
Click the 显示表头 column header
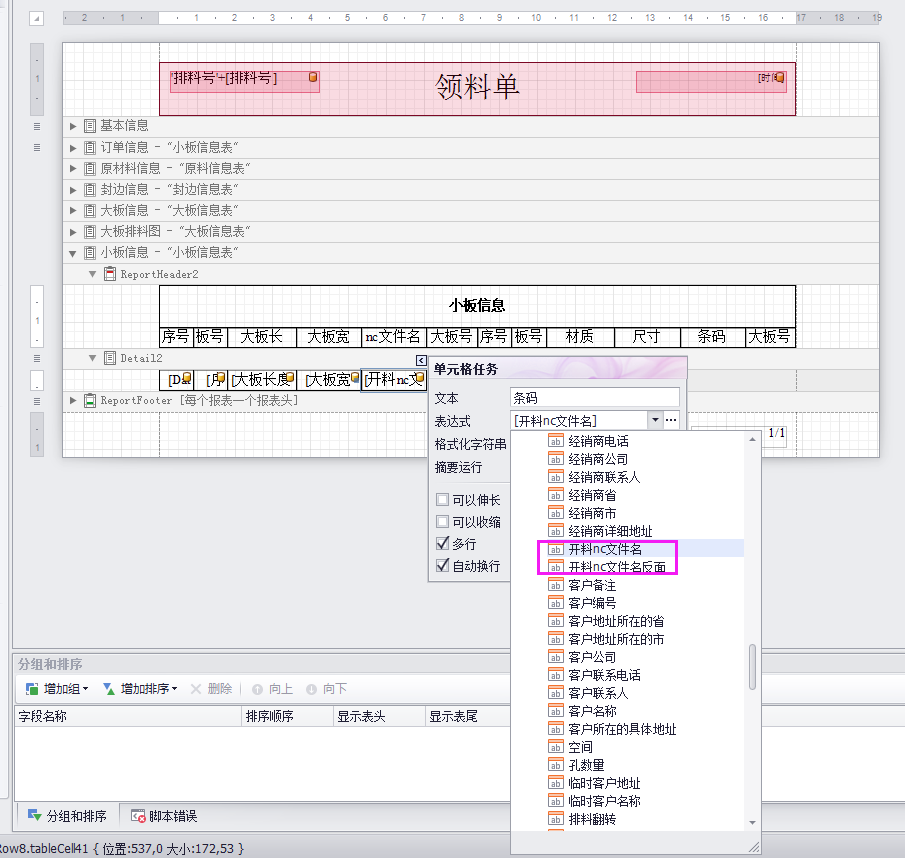coord(379,716)
